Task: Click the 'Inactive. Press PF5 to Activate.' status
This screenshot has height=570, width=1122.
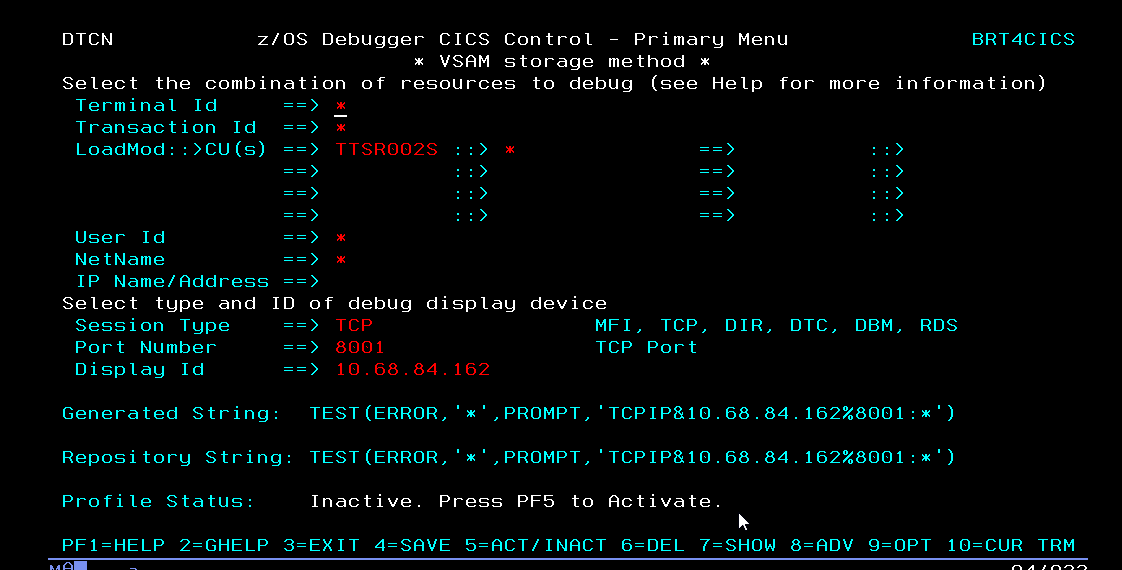Action: 516,501
